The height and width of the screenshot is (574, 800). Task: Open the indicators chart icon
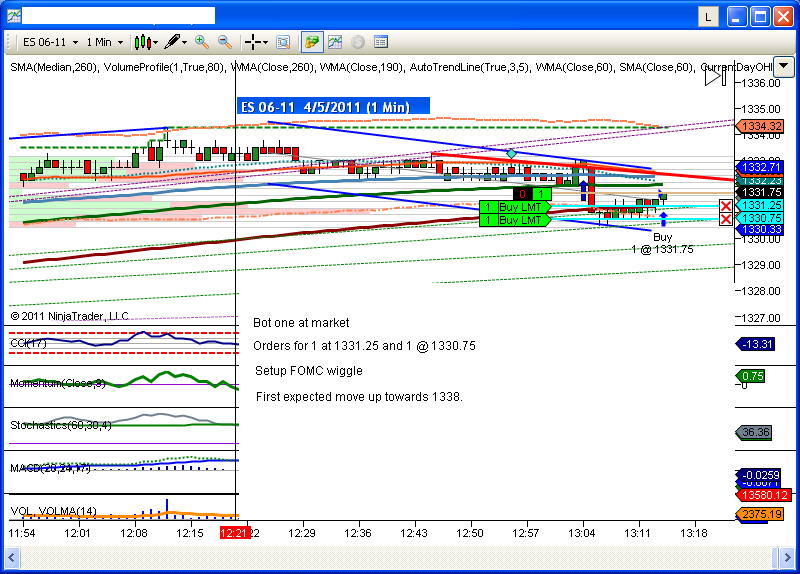pyautogui.click(x=335, y=42)
